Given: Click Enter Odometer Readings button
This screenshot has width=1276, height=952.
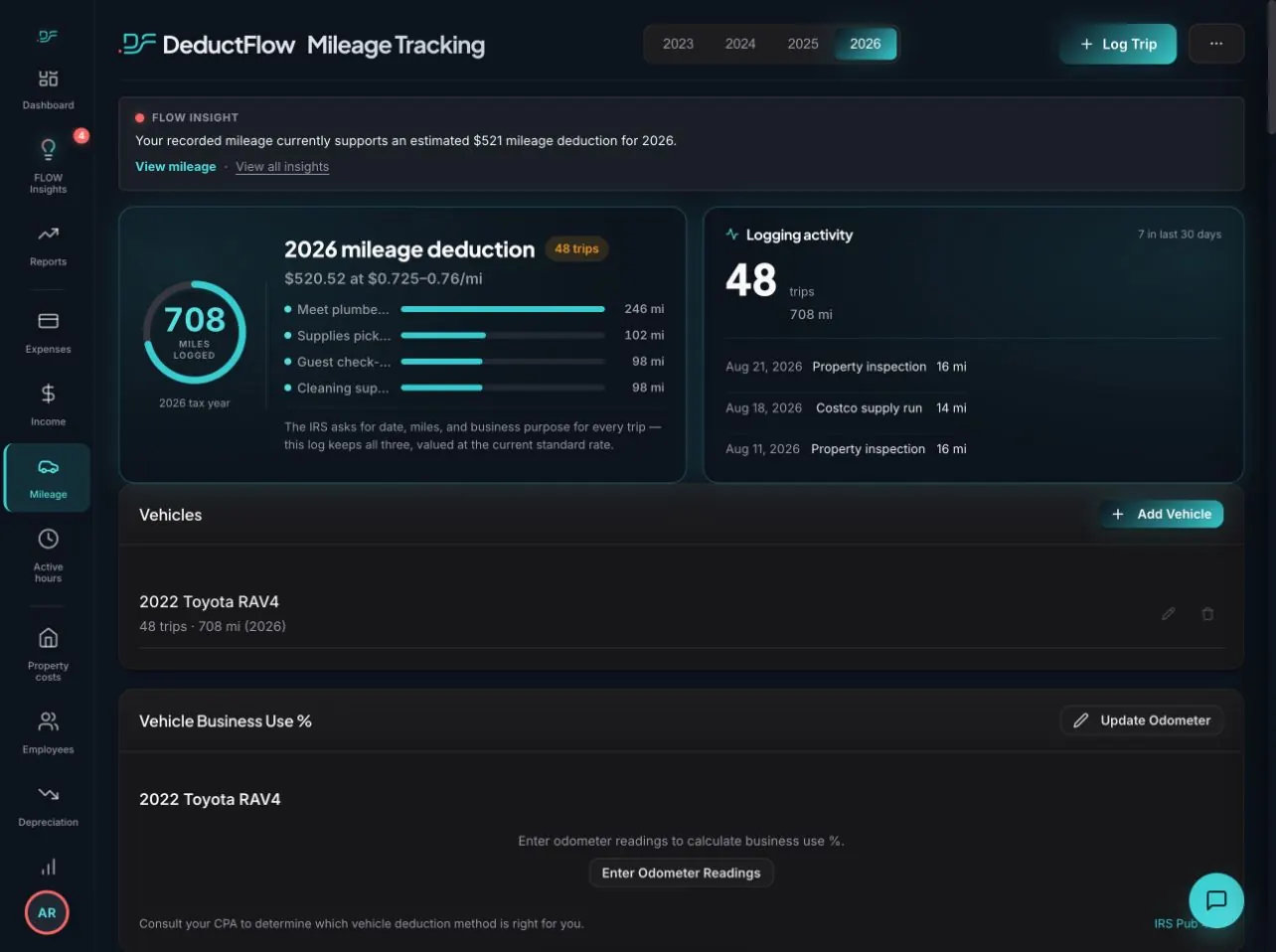Looking at the screenshot, I should (681, 873).
